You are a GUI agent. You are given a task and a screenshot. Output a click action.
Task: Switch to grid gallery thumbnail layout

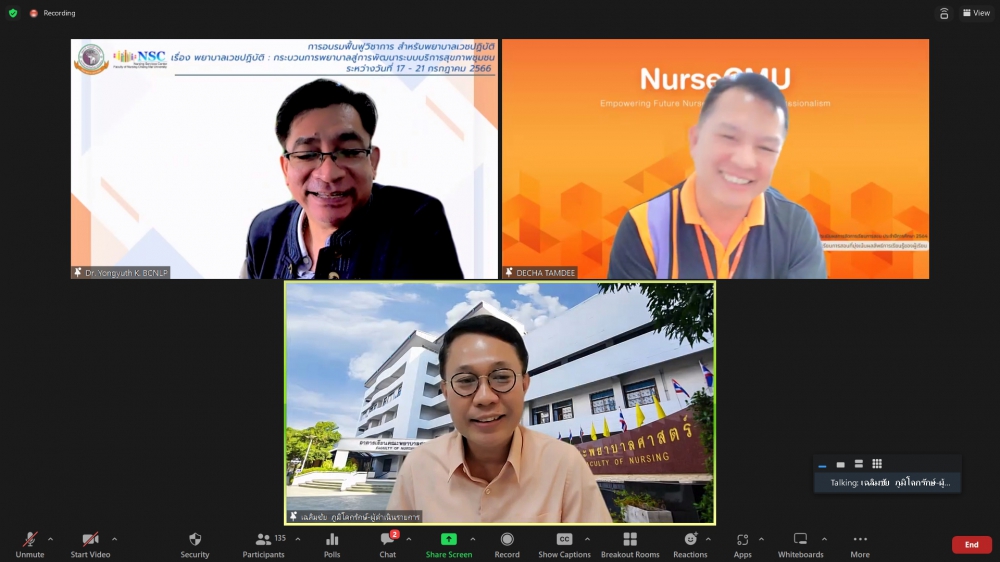coord(877,464)
